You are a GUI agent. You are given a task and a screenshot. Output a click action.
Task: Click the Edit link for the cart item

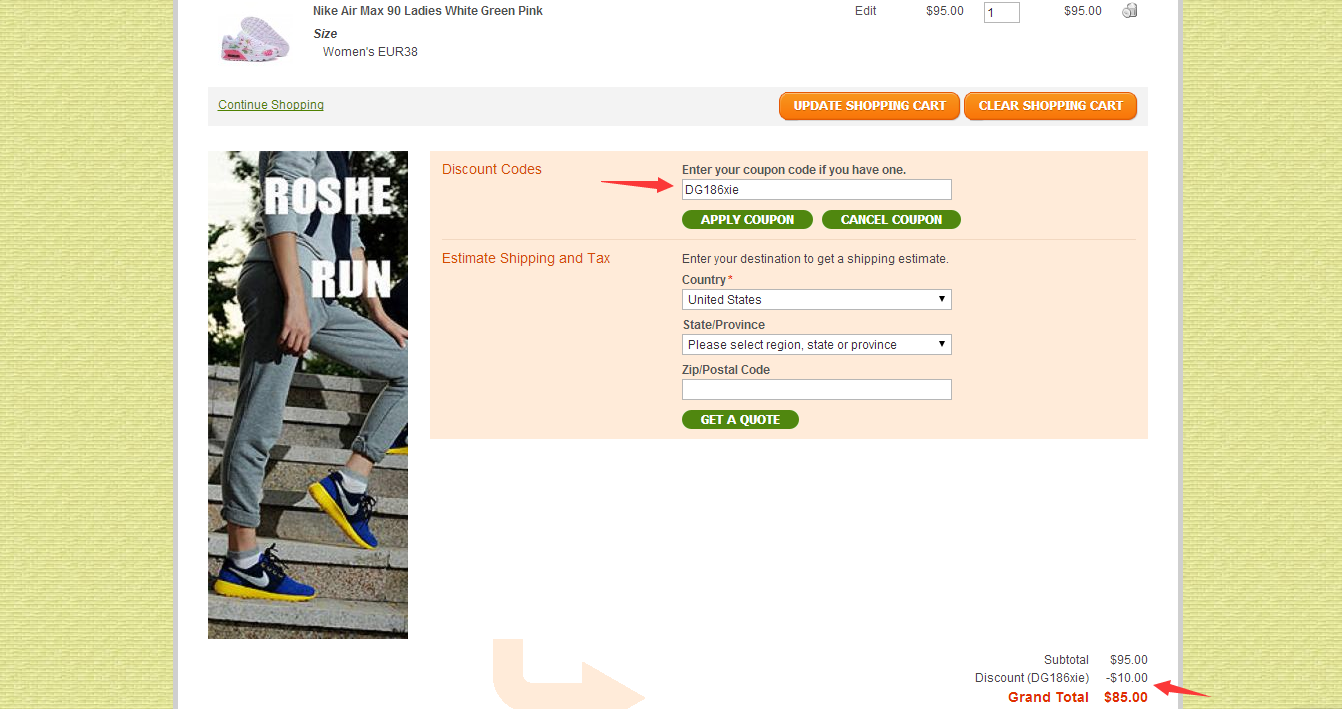866,11
